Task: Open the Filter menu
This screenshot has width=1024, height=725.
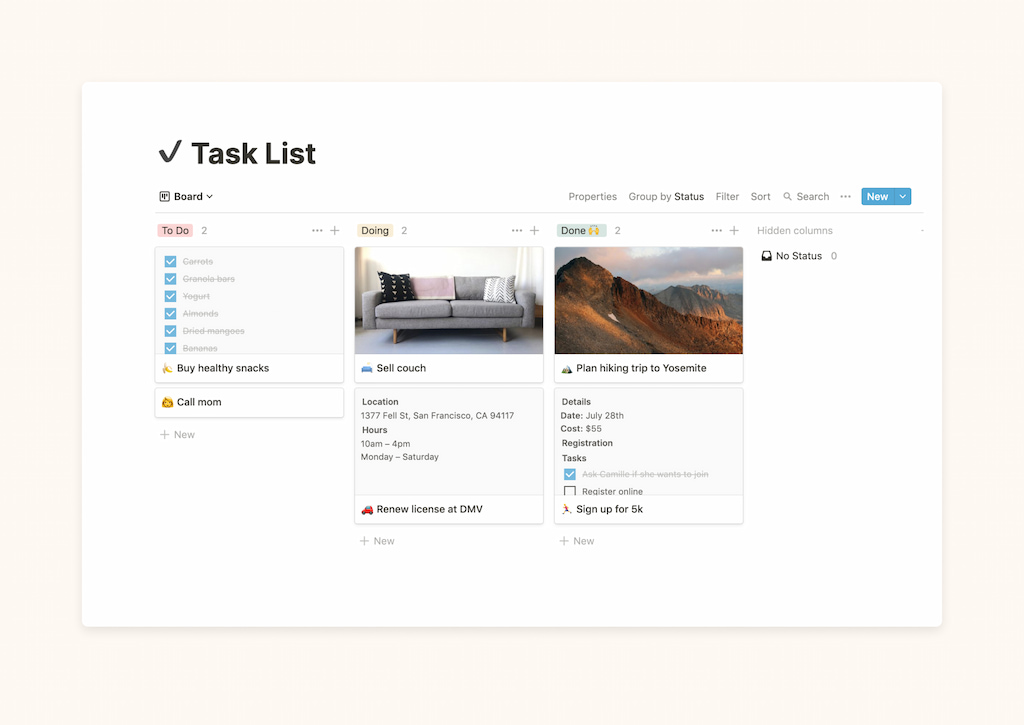Action: tap(727, 197)
